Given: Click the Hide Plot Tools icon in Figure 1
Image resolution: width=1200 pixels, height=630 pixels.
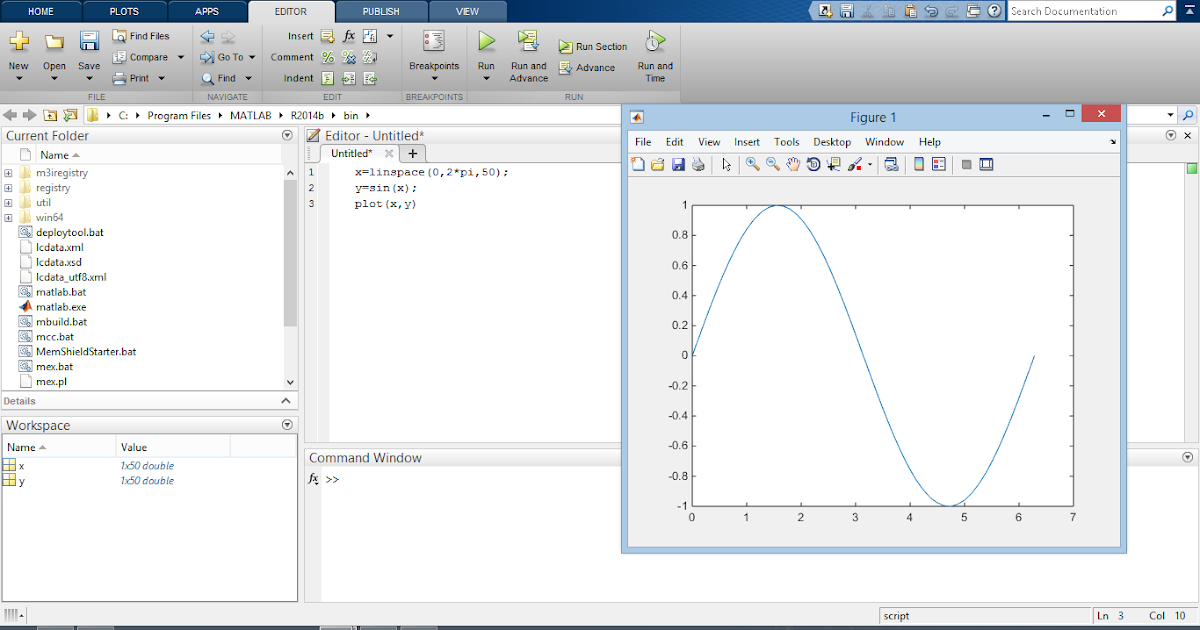Looking at the screenshot, I should pos(967,164).
